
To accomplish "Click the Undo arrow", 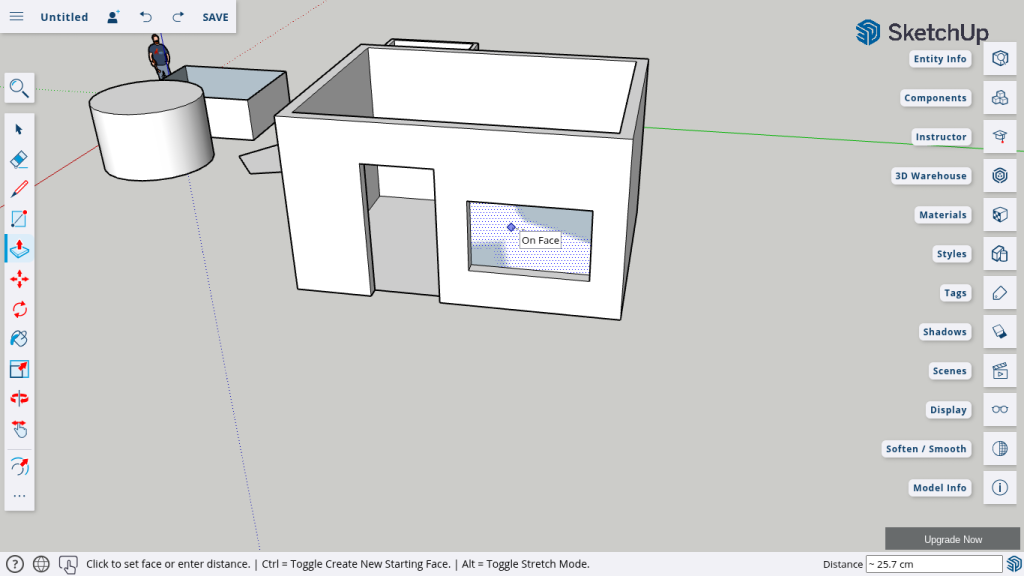I will click(x=146, y=17).
